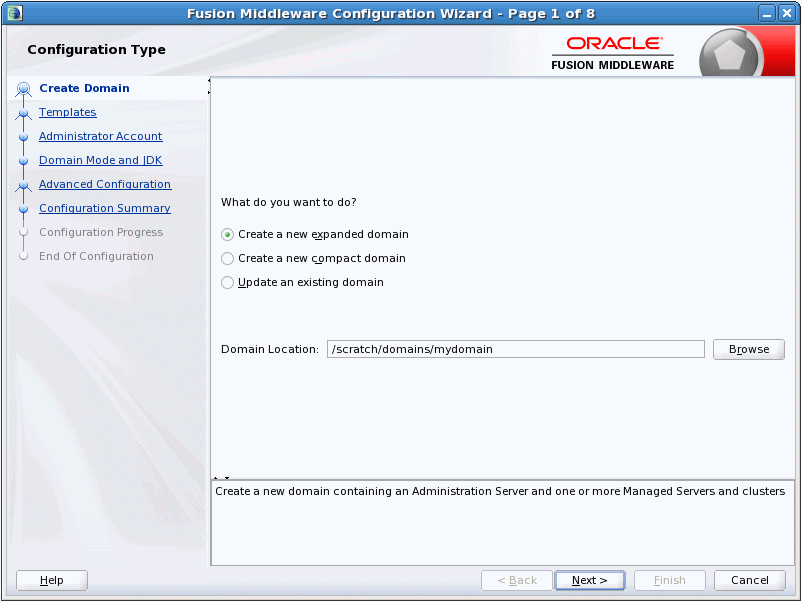The width and height of the screenshot is (802, 602).
Task: Click the Domain Location text field
Action: click(516, 349)
